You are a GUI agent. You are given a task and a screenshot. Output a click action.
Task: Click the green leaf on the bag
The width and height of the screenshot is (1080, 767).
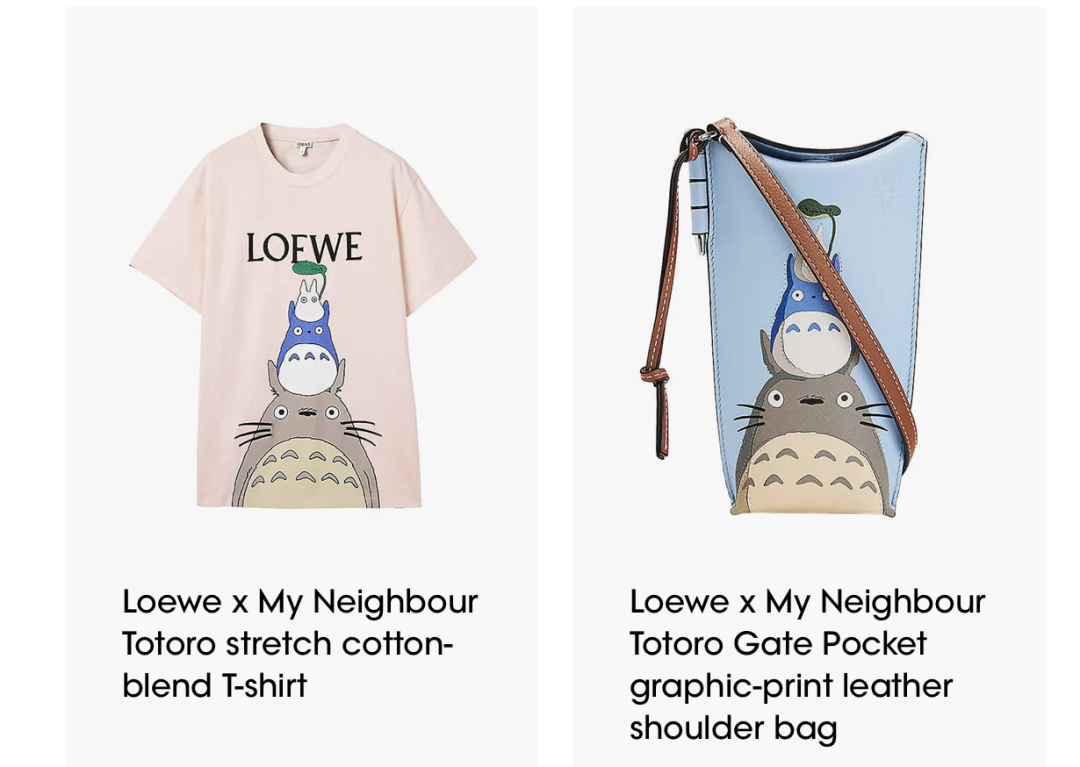point(817,207)
